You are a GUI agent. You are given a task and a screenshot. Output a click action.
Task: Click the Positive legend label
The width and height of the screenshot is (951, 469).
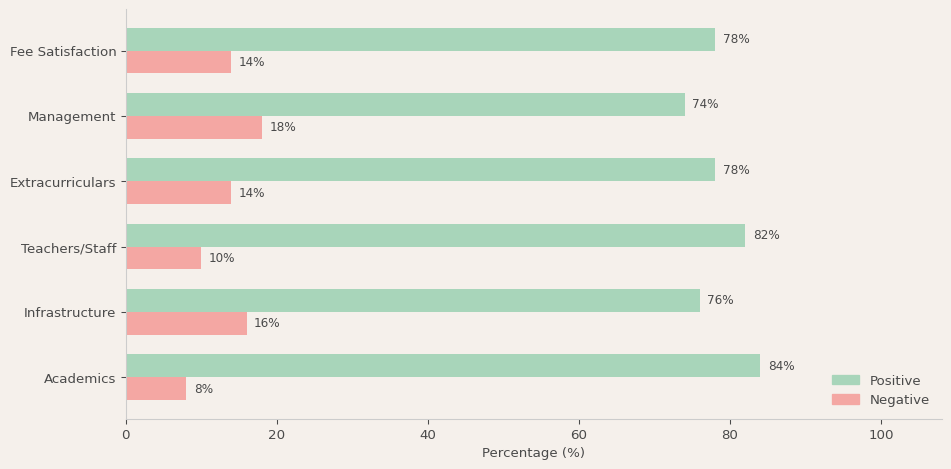(895, 381)
